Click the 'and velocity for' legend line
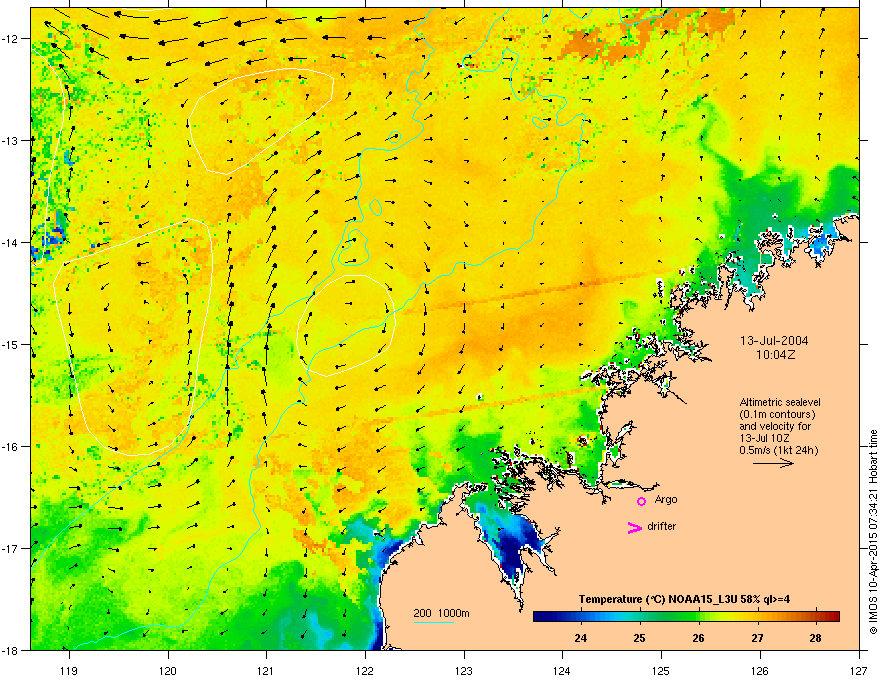The height and width of the screenshot is (680, 880). coord(775,426)
